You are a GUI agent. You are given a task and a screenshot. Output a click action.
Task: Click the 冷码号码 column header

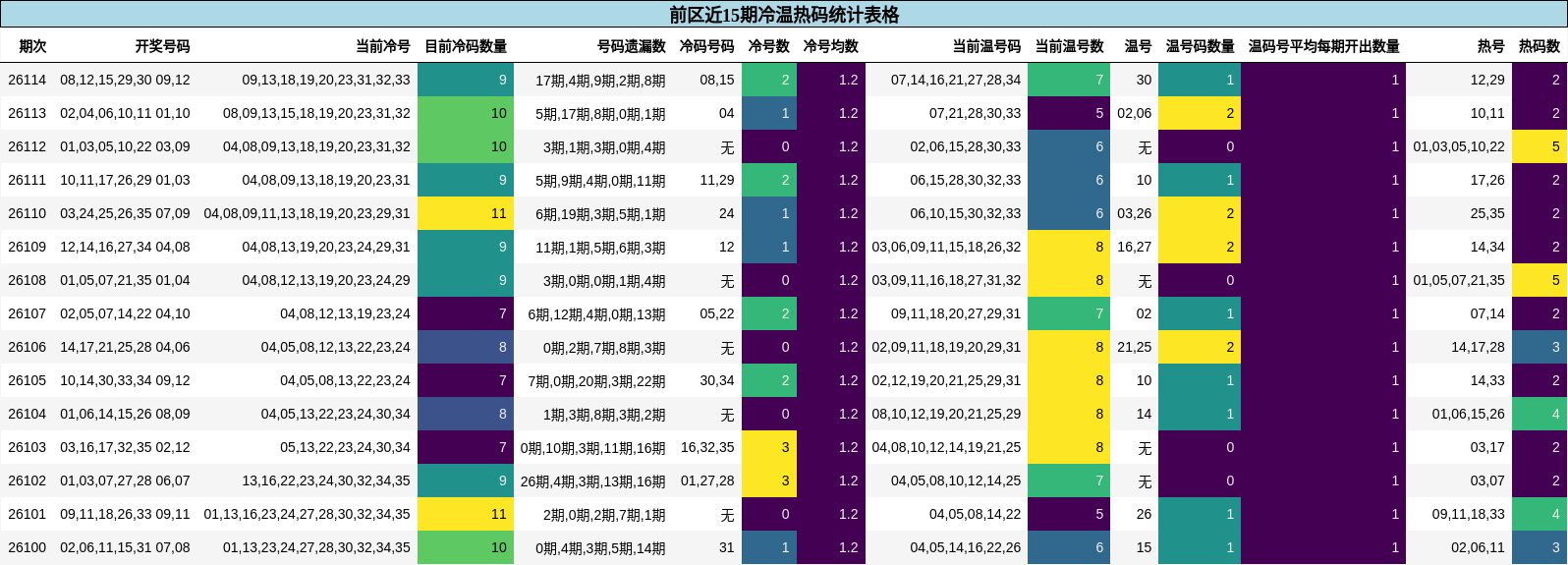tap(706, 46)
